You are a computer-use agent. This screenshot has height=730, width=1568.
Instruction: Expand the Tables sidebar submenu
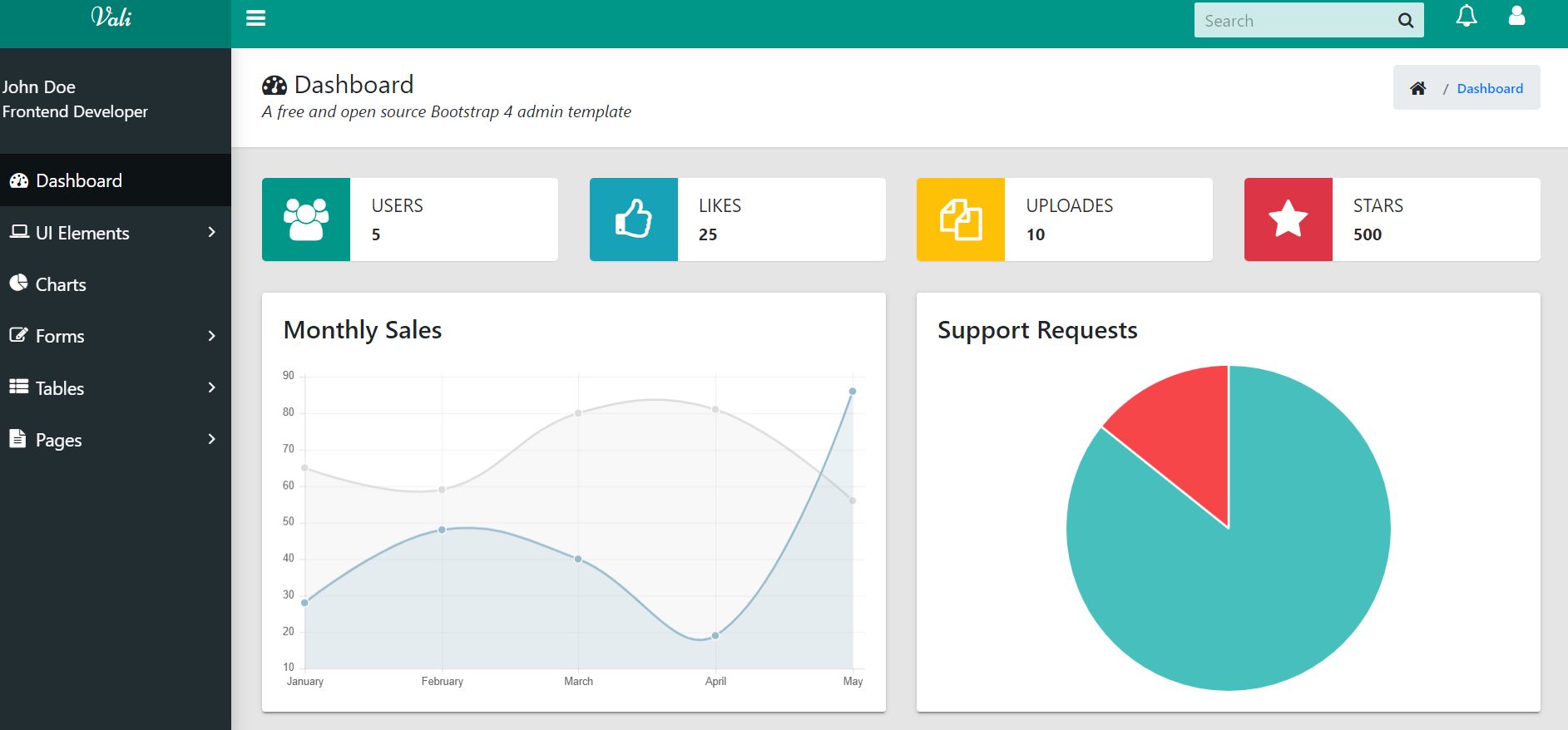point(115,387)
